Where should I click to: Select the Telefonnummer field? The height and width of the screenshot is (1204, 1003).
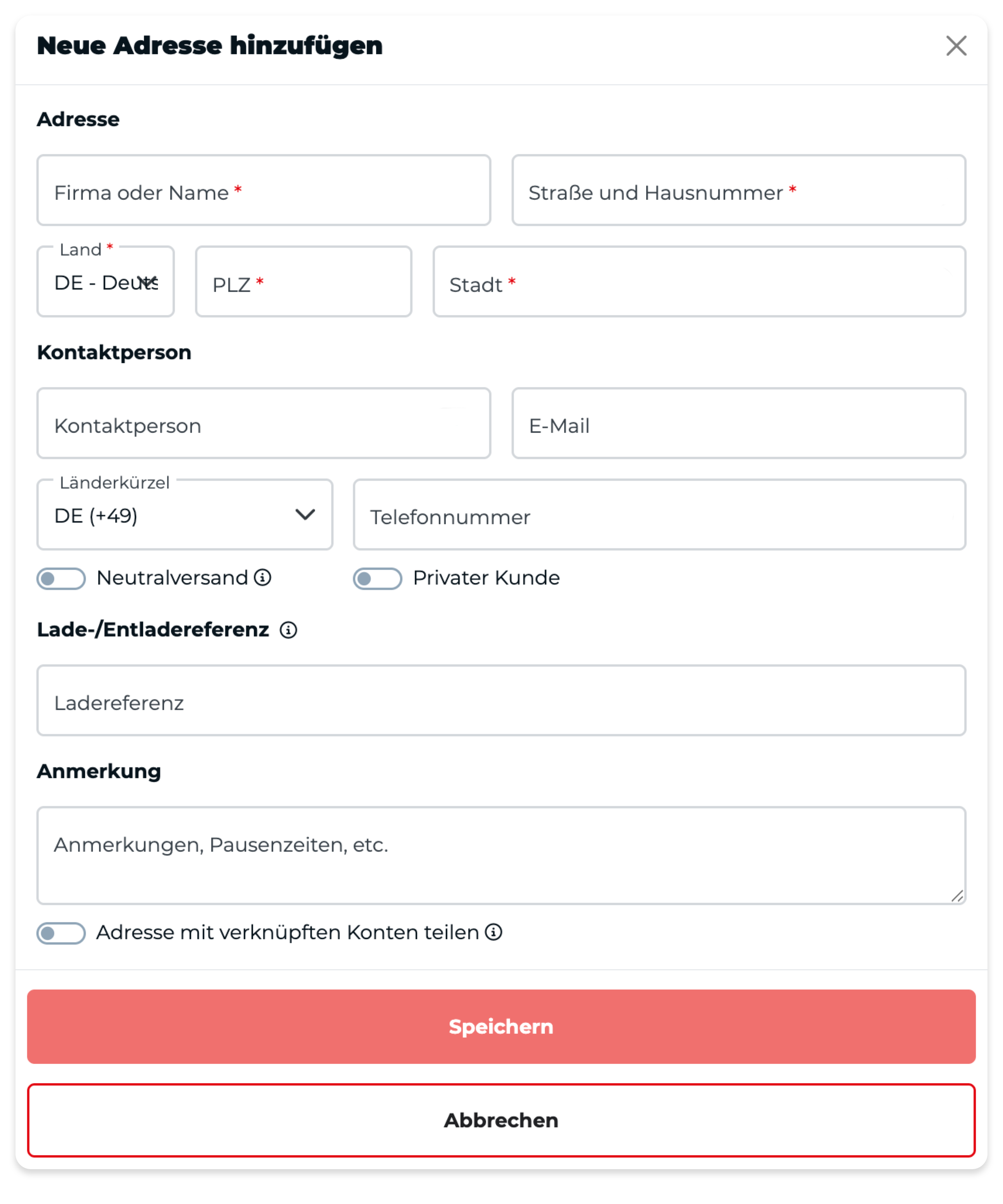click(659, 514)
